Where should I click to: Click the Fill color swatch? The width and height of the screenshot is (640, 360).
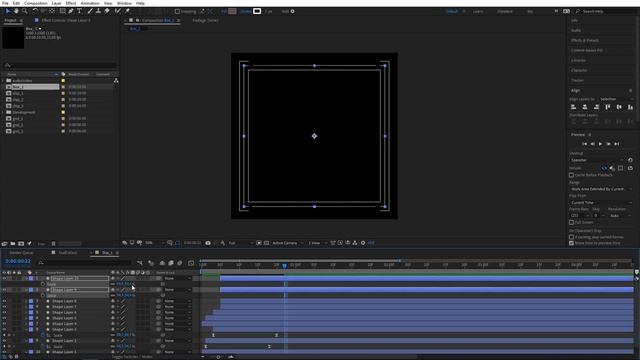pyautogui.click(x=232, y=11)
